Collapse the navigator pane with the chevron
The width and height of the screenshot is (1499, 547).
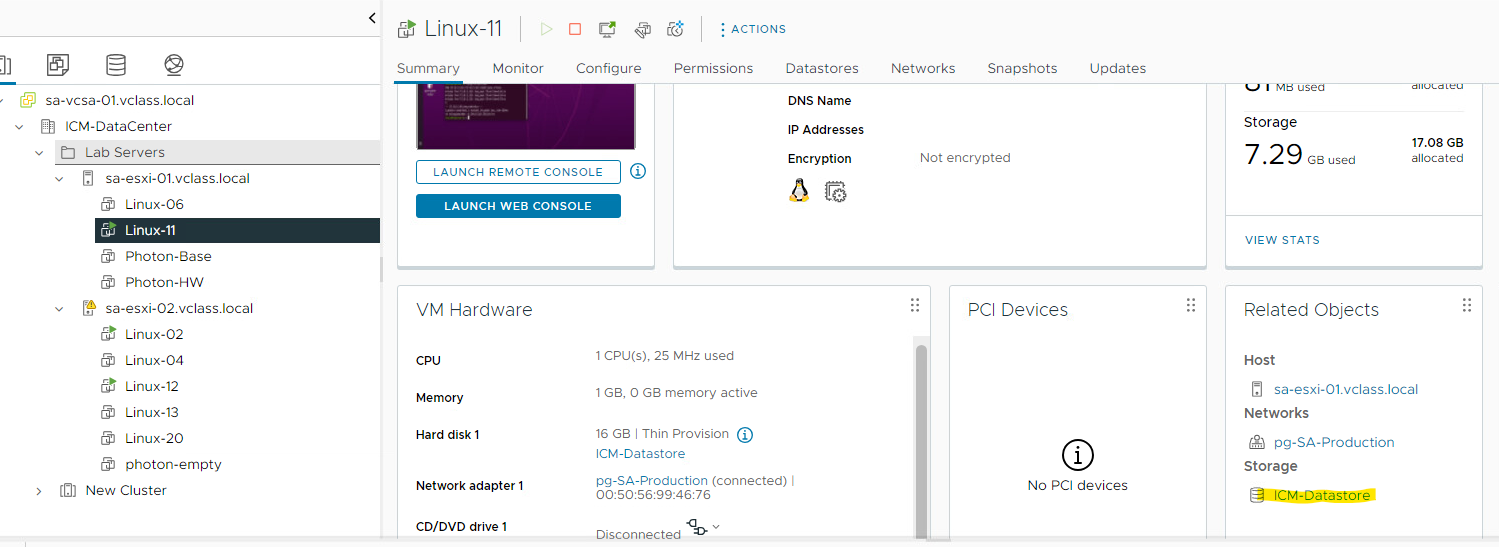click(x=372, y=18)
